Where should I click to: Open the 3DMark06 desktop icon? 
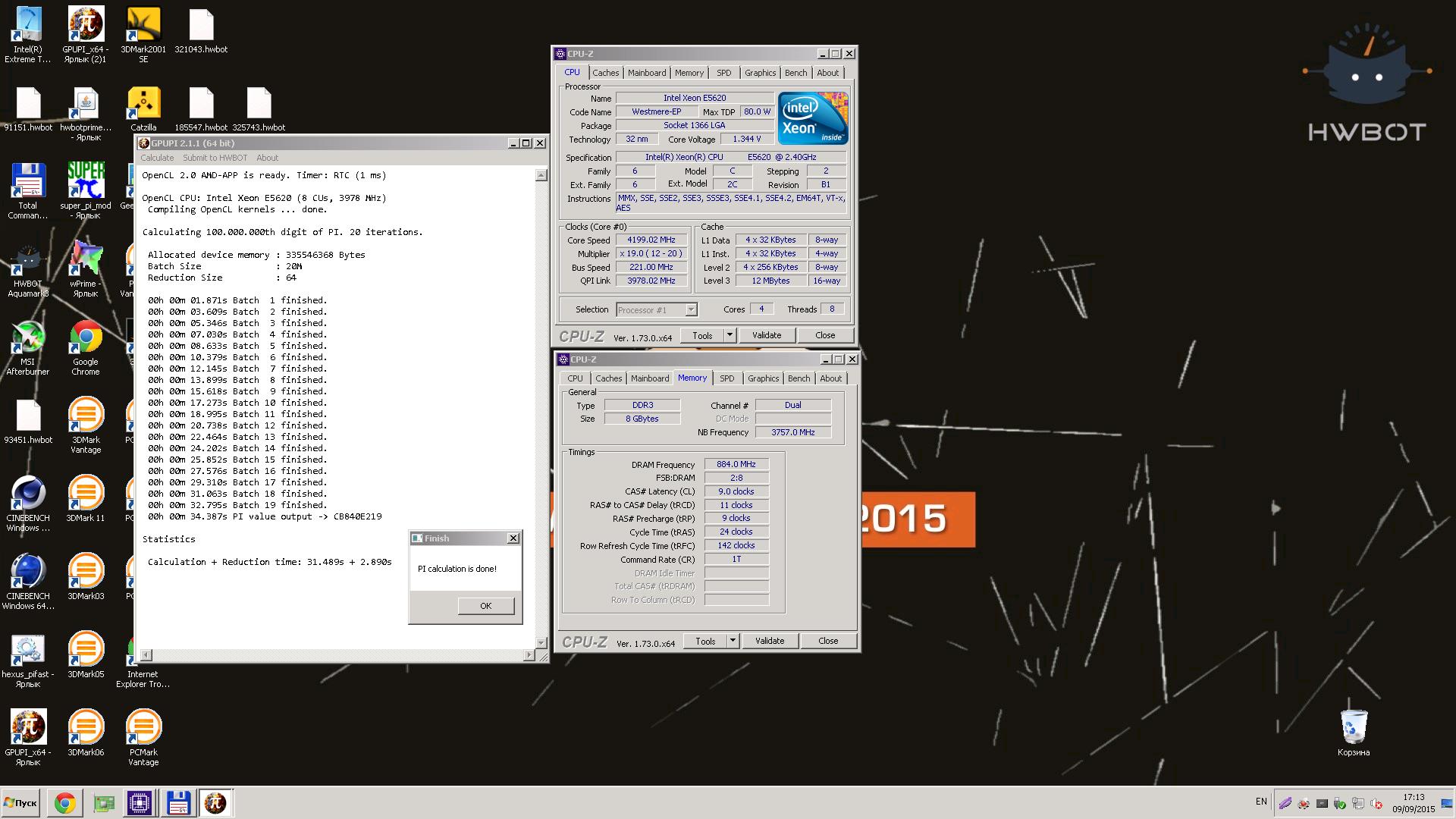coord(86,733)
